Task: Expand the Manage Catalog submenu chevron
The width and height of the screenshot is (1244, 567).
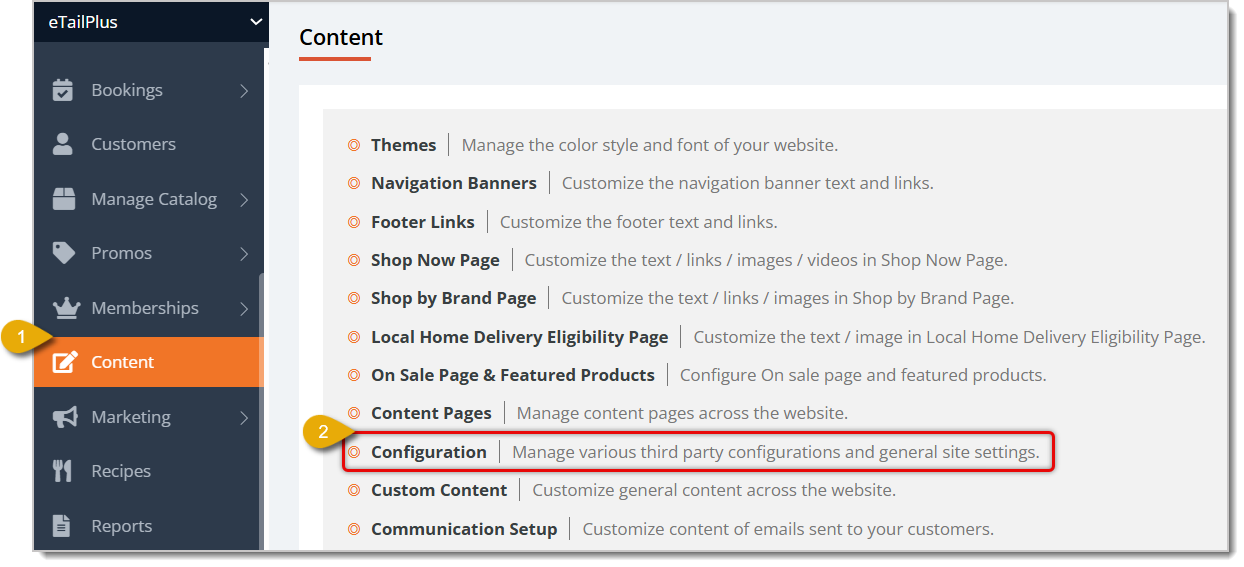Action: pyautogui.click(x=244, y=200)
